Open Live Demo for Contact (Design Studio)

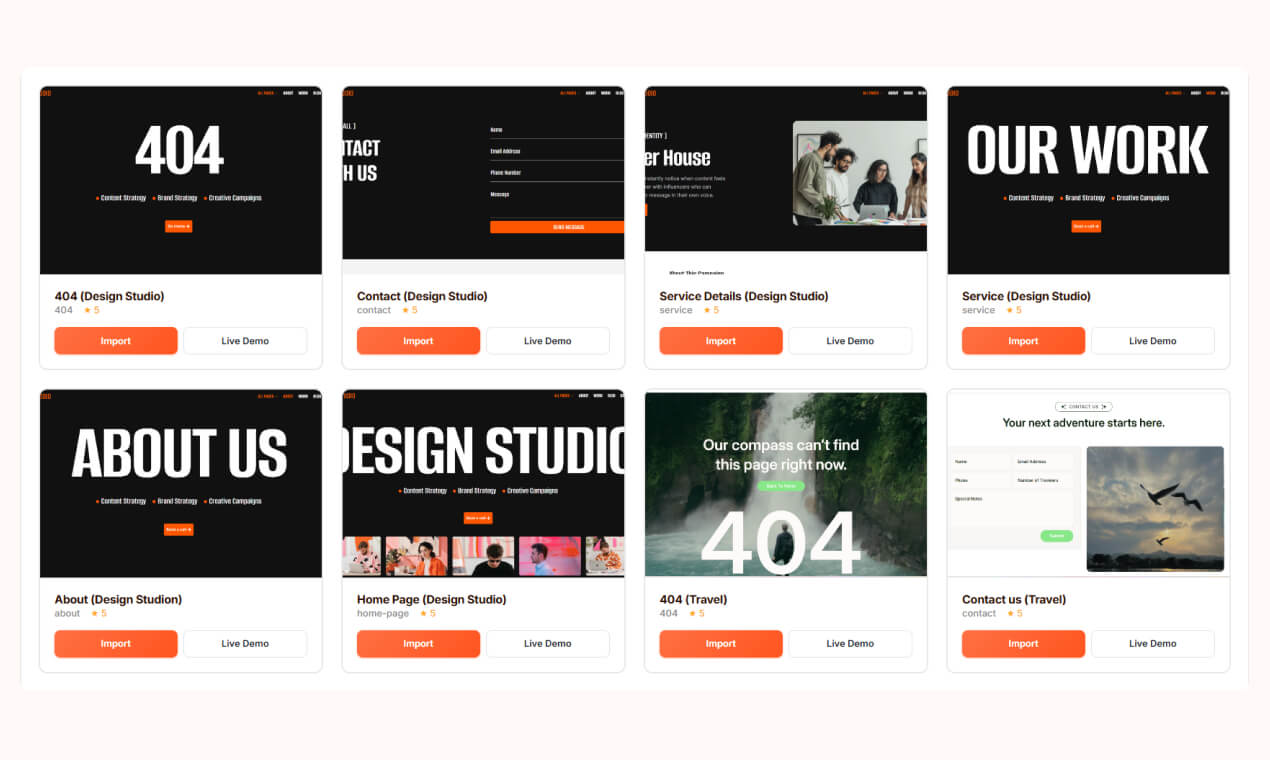click(x=548, y=341)
